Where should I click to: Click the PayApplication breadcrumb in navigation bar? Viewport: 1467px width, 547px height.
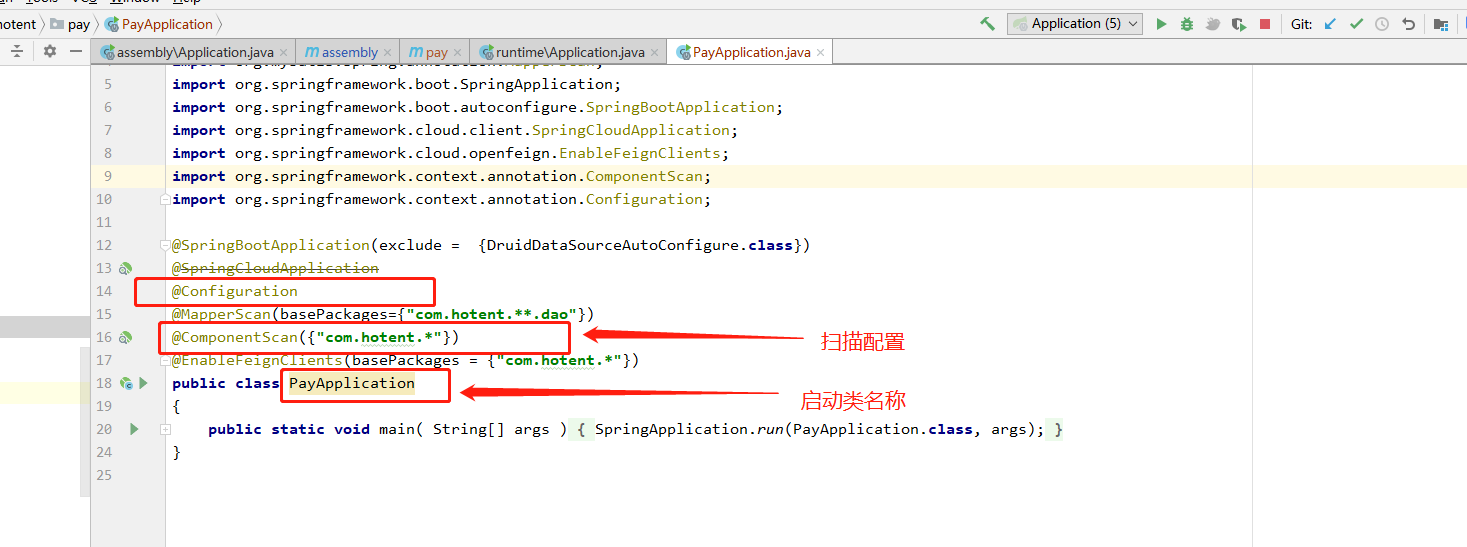click(x=159, y=24)
